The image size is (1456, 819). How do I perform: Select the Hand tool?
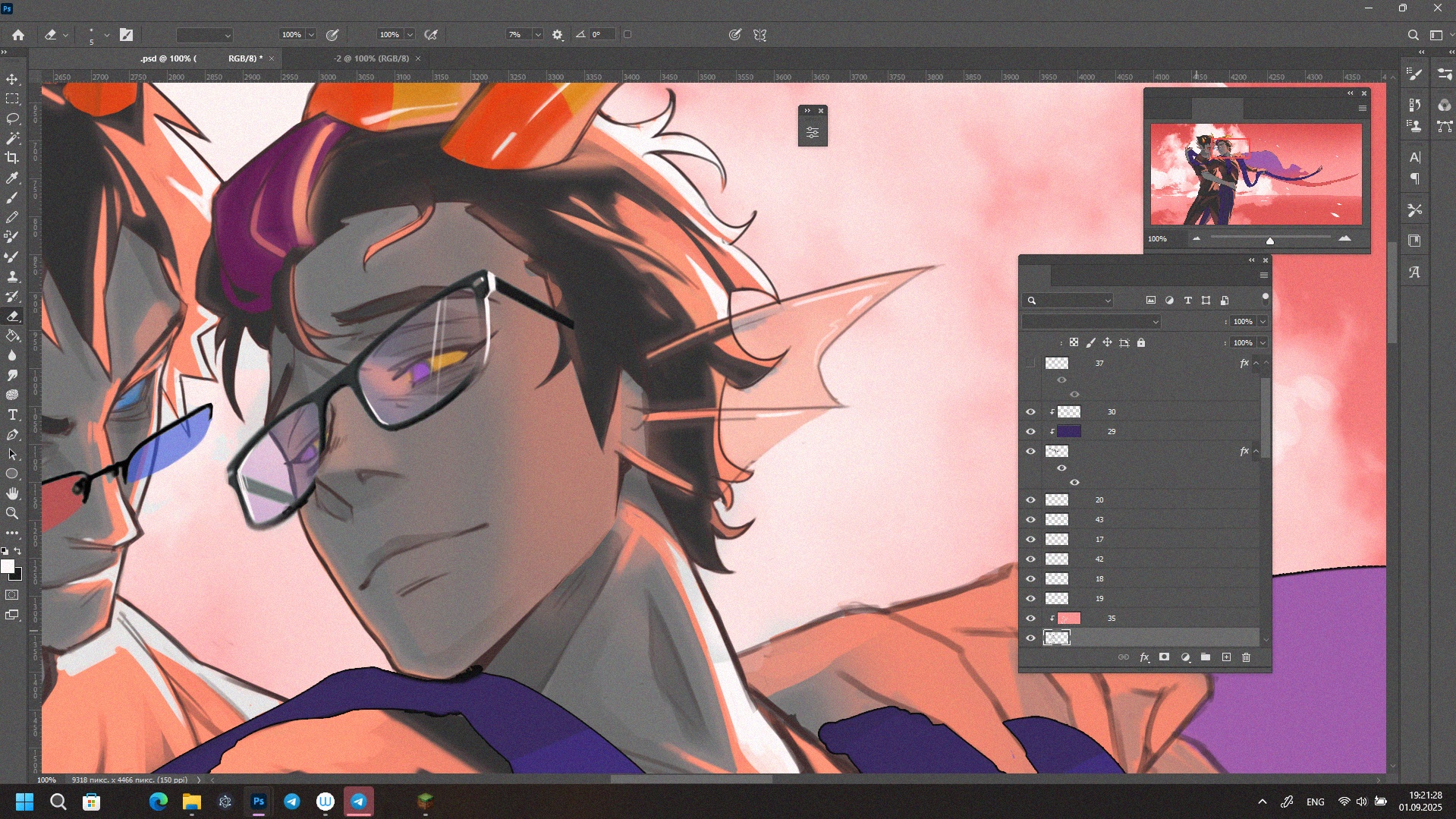click(12, 494)
